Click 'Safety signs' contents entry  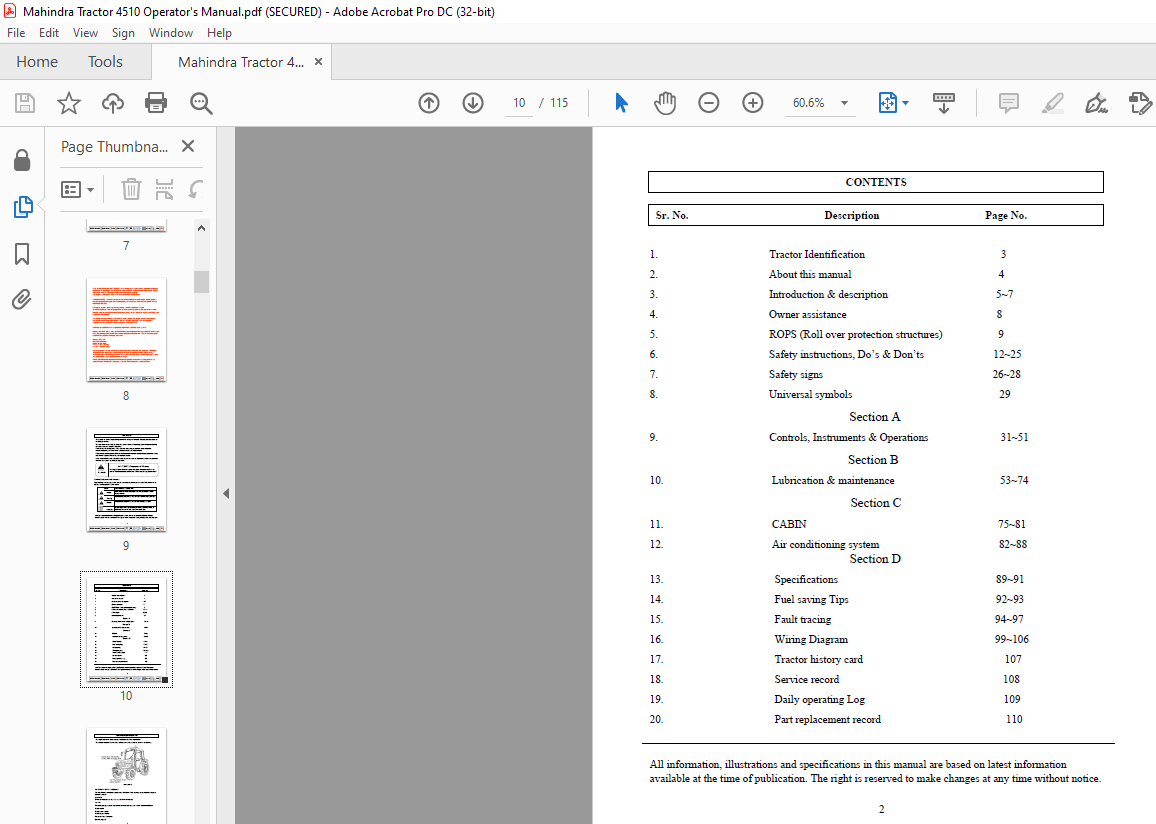pyautogui.click(x=795, y=374)
